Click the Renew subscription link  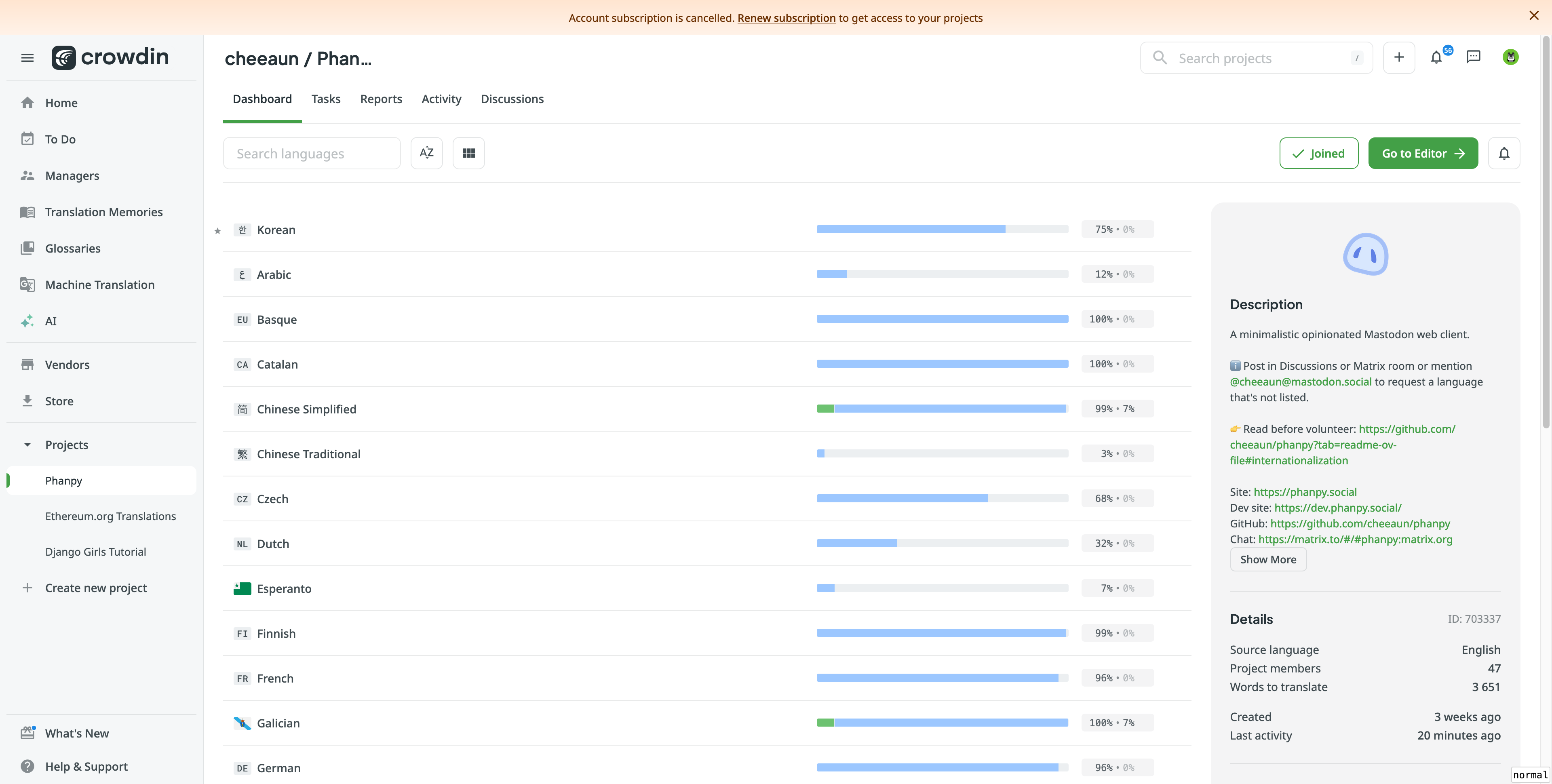pos(786,18)
